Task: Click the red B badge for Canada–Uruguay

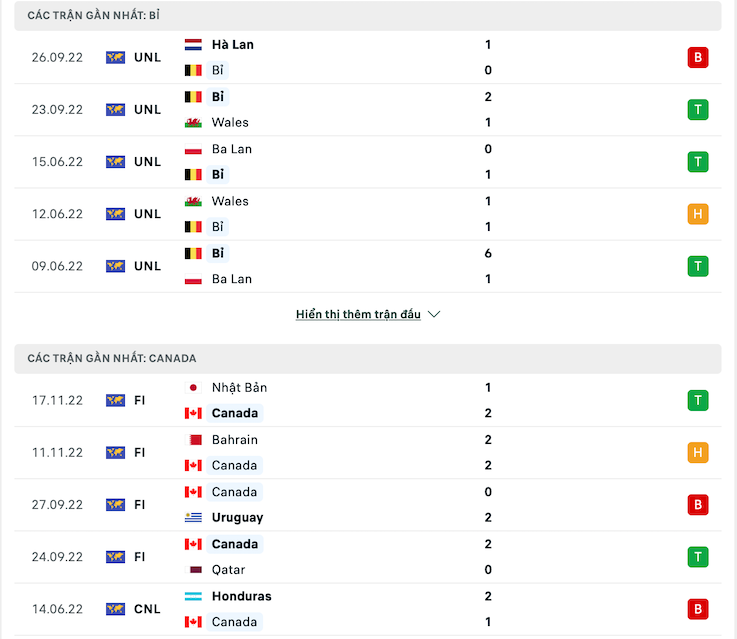Action: click(x=698, y=504)
